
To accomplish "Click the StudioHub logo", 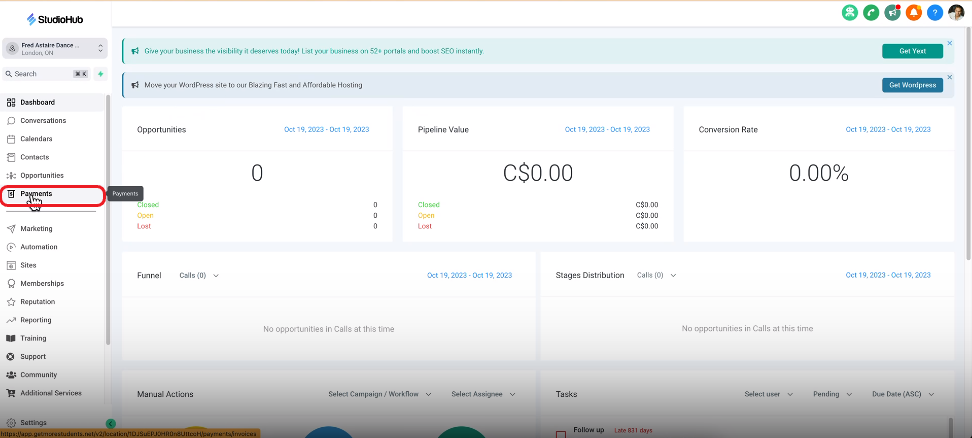I will coord(55,20).
